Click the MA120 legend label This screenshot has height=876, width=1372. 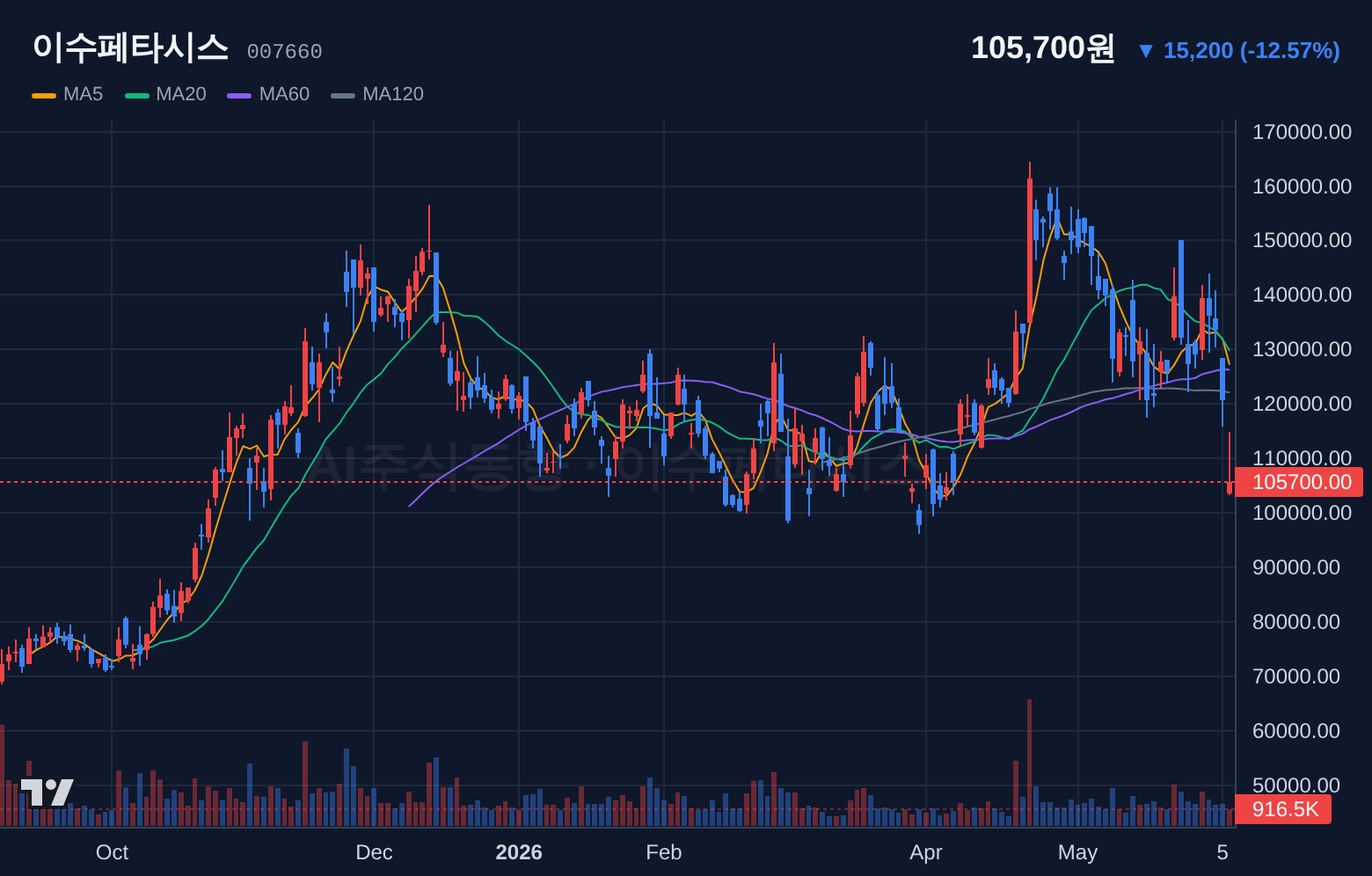coord(393,94)
